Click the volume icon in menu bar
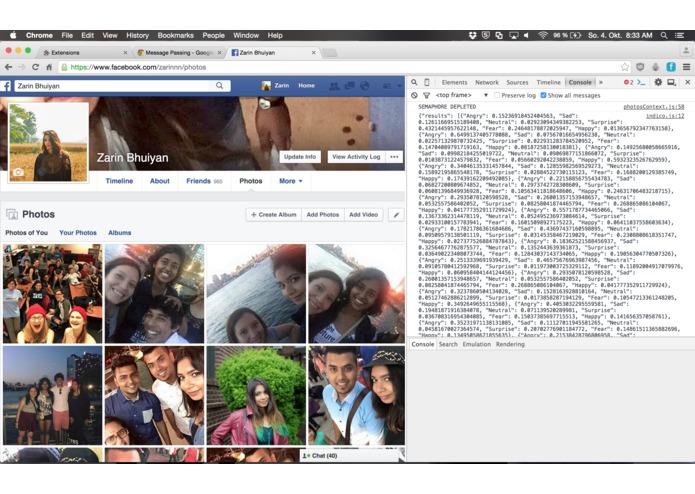 click(526, 35)
